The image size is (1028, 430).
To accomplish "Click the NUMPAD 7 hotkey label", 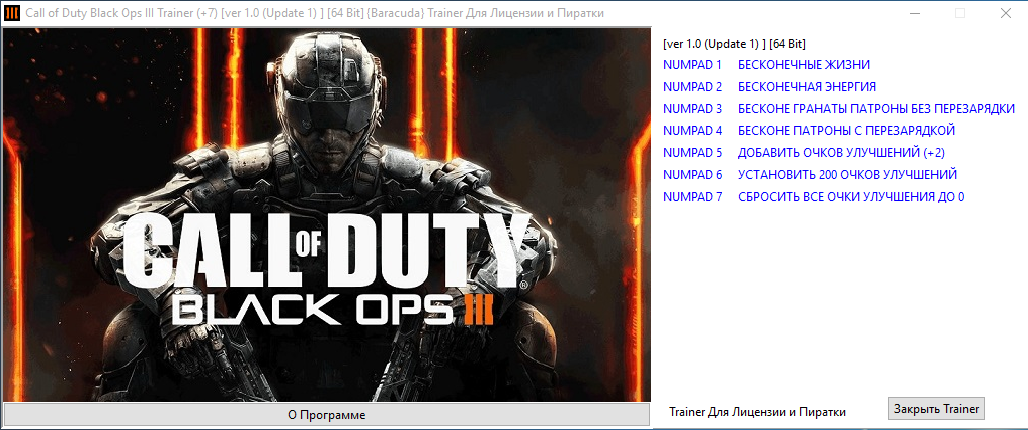I will (692, 197).
